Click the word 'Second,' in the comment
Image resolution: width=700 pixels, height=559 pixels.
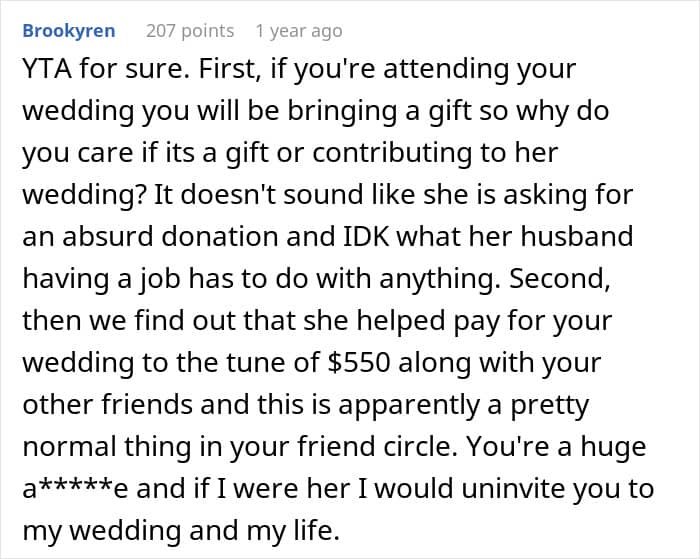560,279
